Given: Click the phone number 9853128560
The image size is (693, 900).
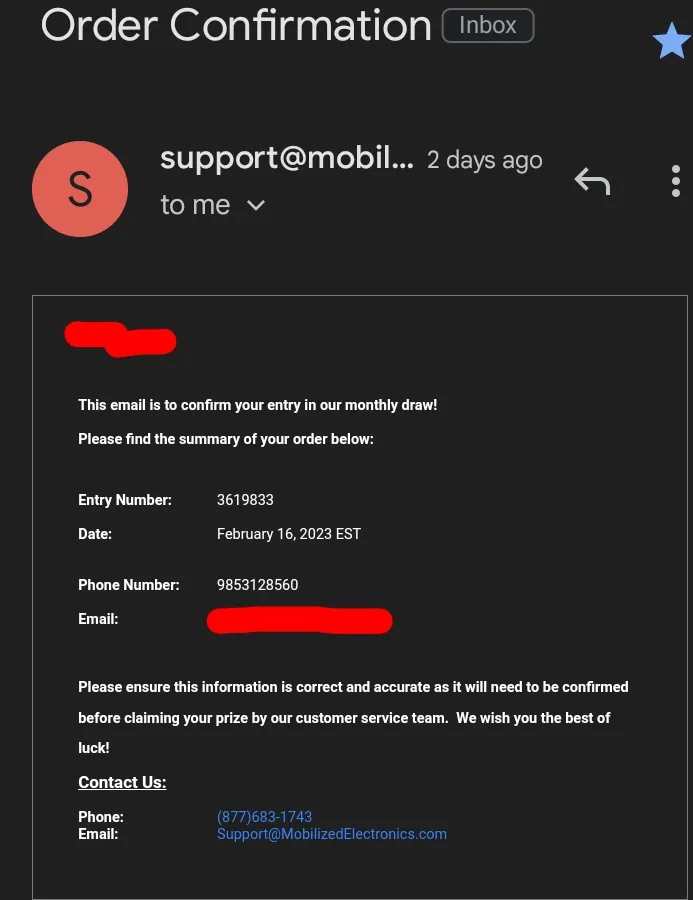Looking at the screenshot, I should (x=257, y=585).
